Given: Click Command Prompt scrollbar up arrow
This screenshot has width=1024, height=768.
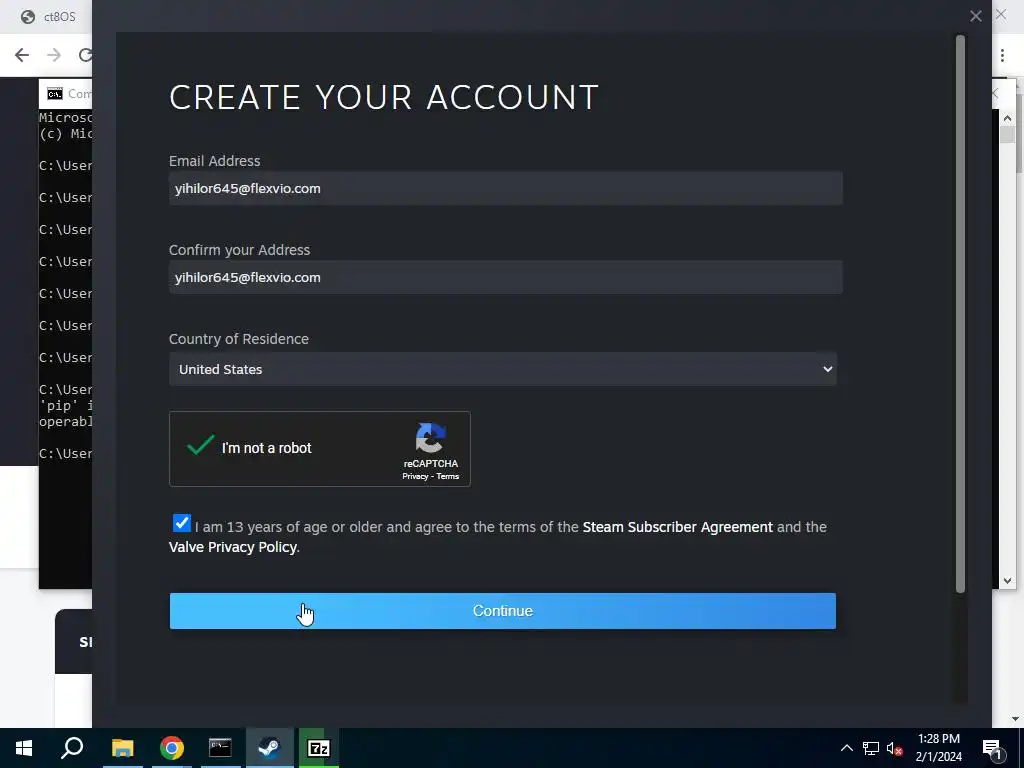Looking at the screenshot, I should [1007, 118].
